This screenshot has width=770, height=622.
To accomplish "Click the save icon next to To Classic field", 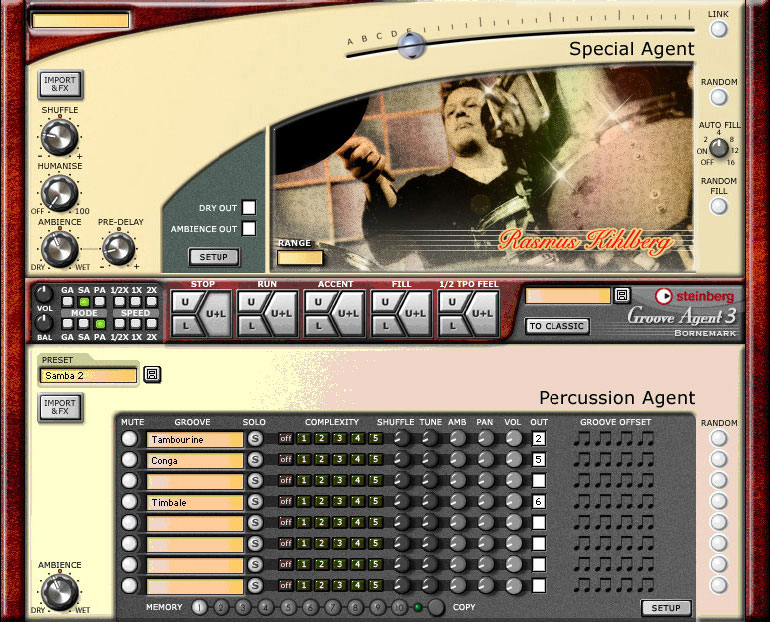I will click(x=622, y=295).
